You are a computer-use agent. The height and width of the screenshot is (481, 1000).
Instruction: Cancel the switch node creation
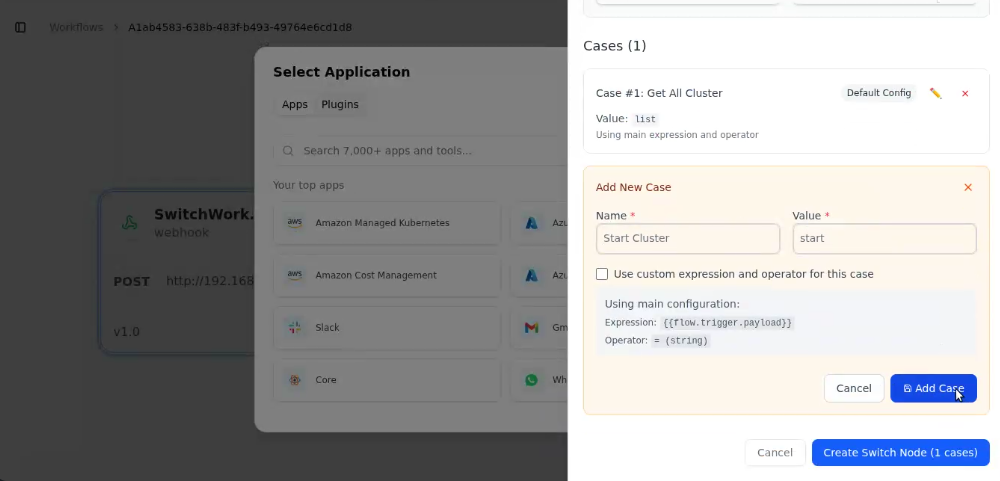pos(774,452)
